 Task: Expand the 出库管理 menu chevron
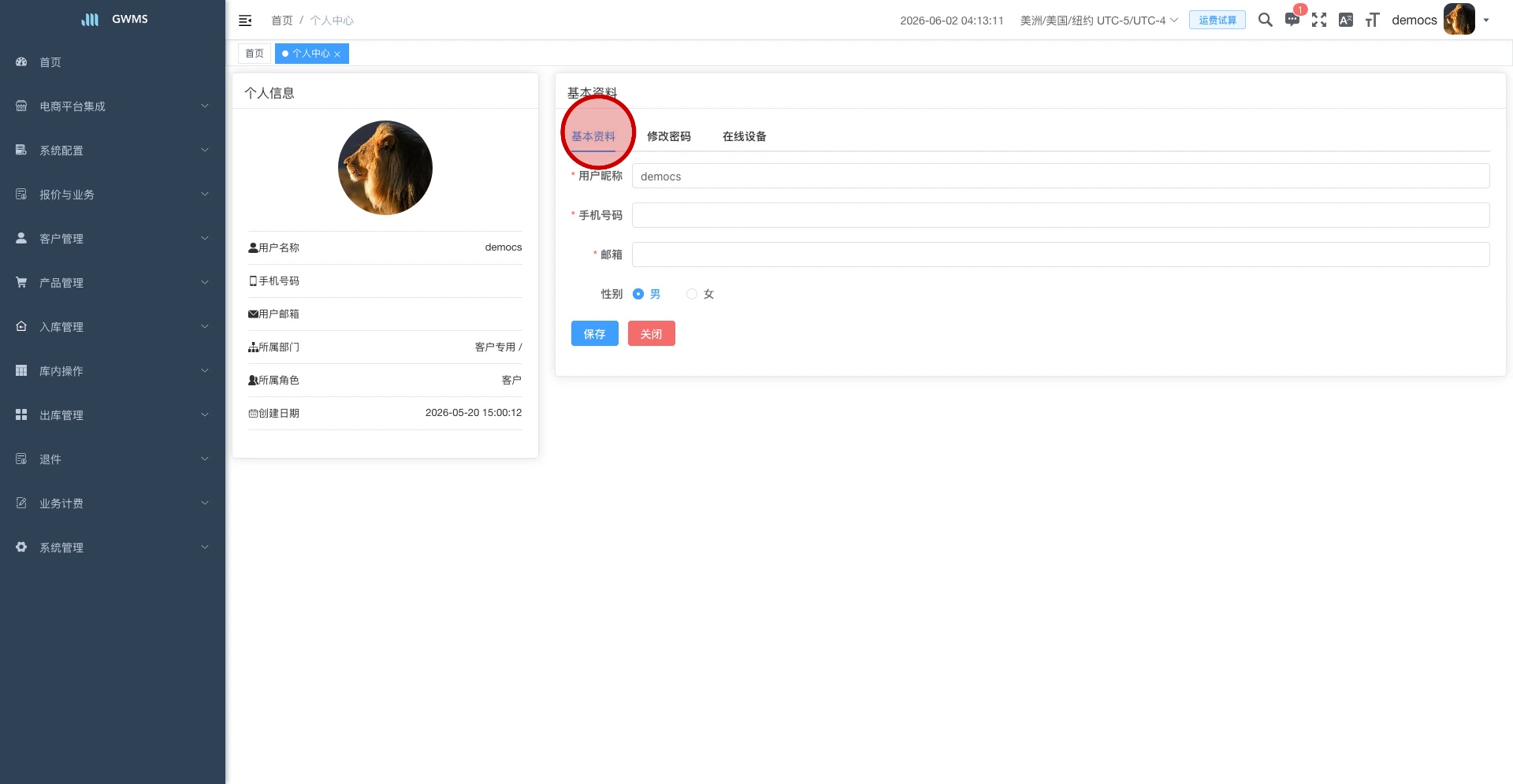[205, 414]
